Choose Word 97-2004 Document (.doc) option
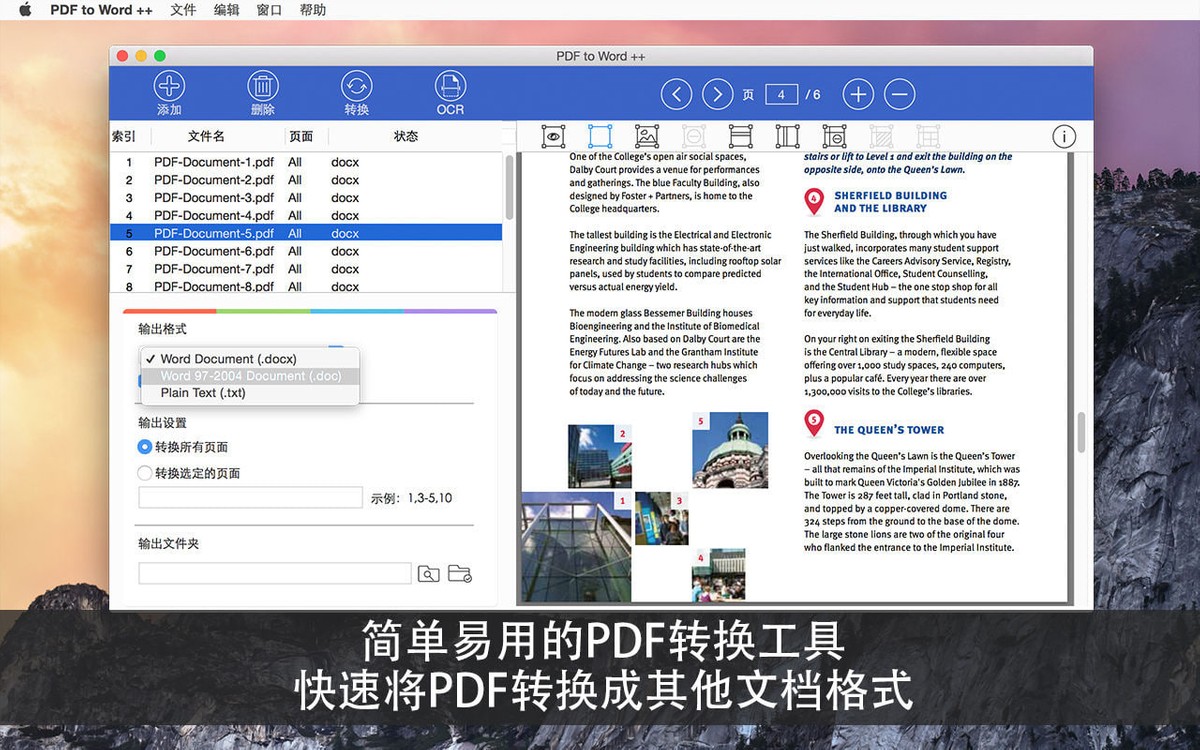 coord(249,376)
